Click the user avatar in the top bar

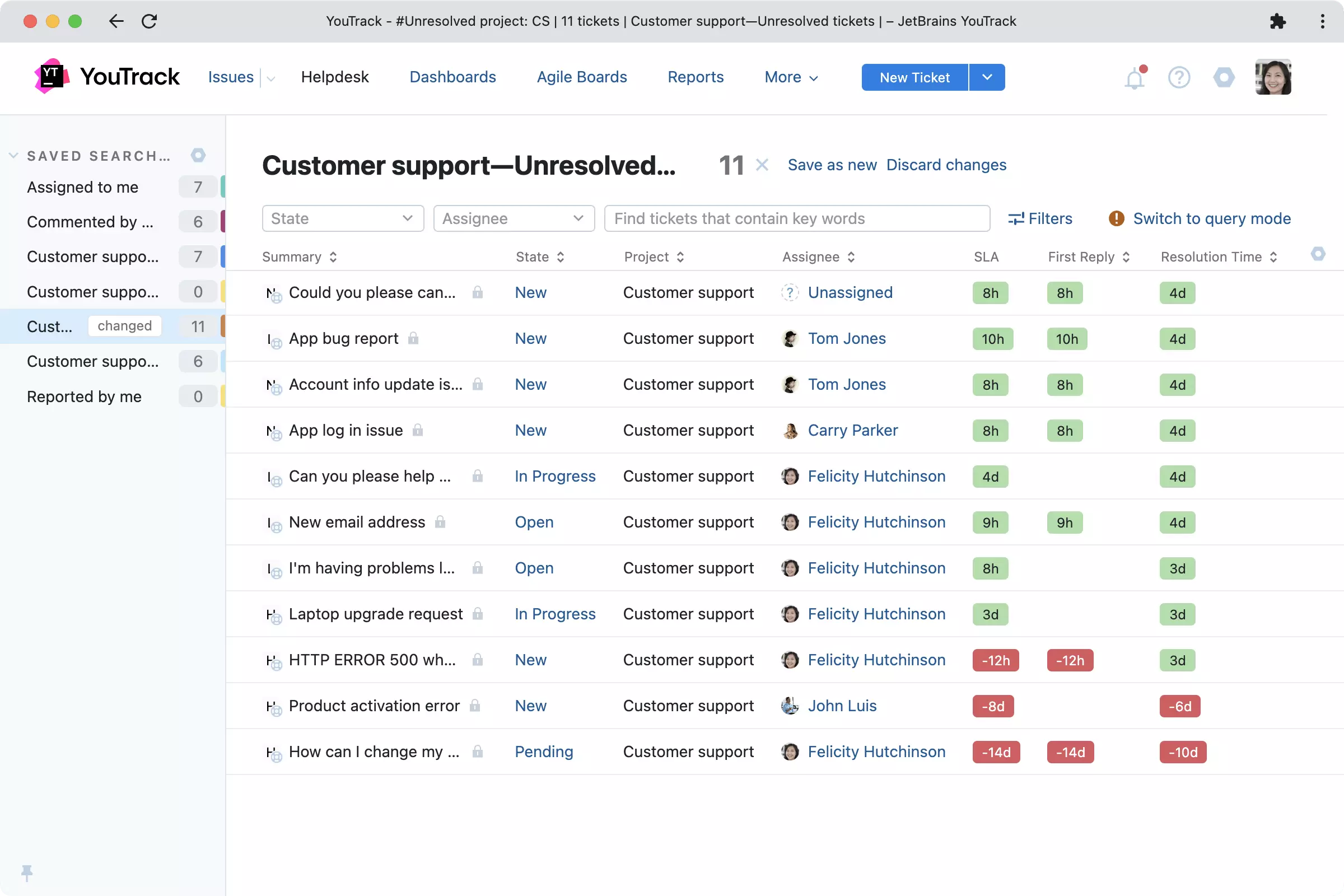pos(1273,77)
